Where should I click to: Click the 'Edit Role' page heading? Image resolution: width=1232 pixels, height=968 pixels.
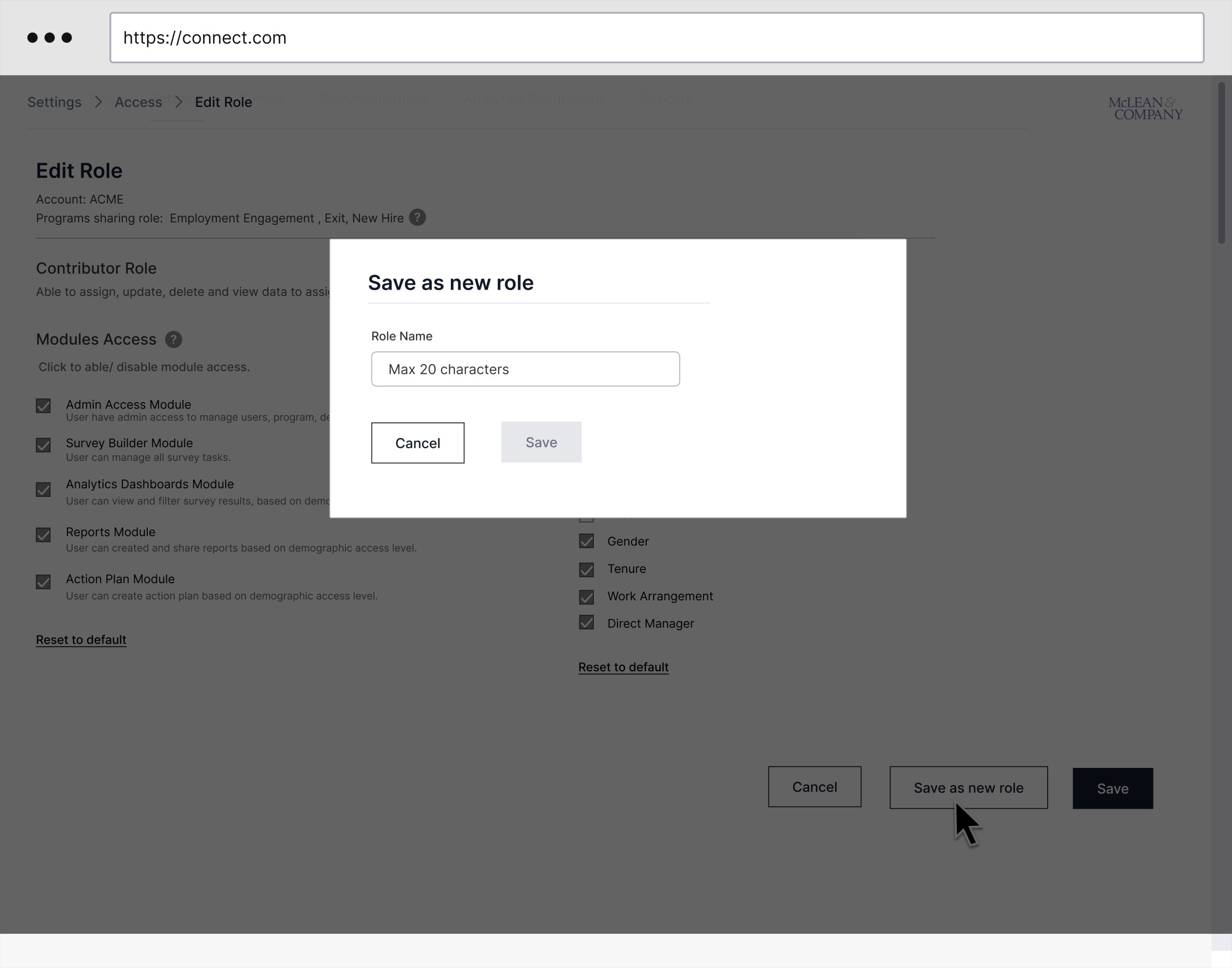[79, 171]
